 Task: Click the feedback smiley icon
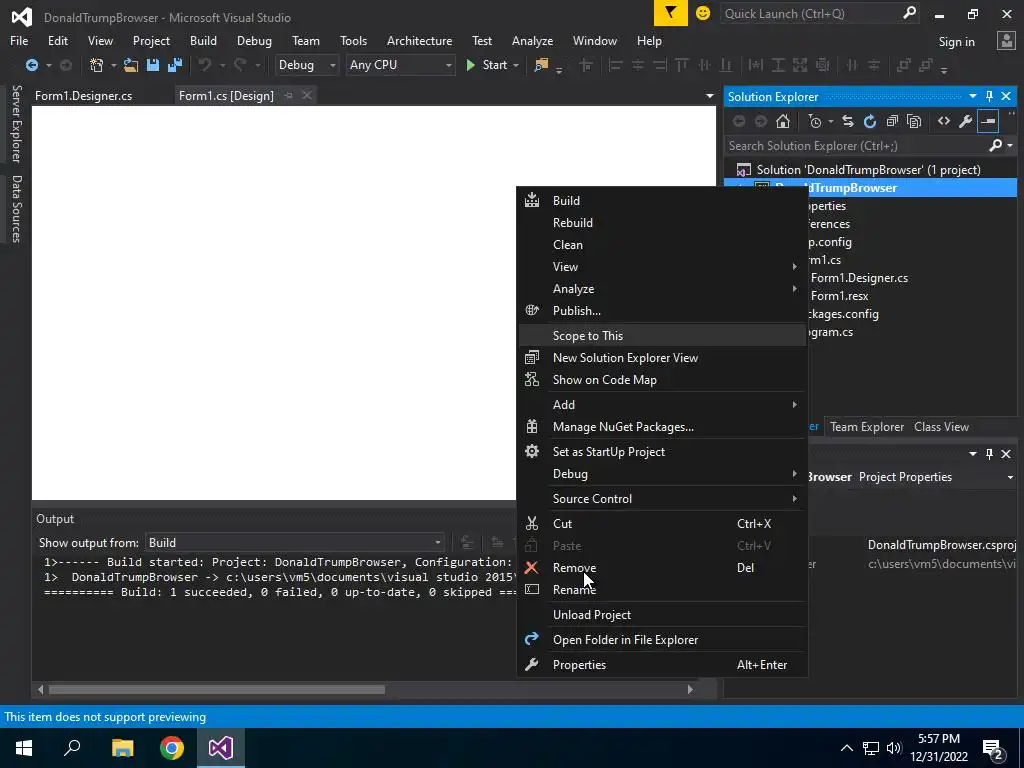pyautogui.click(x=703, y=13)
